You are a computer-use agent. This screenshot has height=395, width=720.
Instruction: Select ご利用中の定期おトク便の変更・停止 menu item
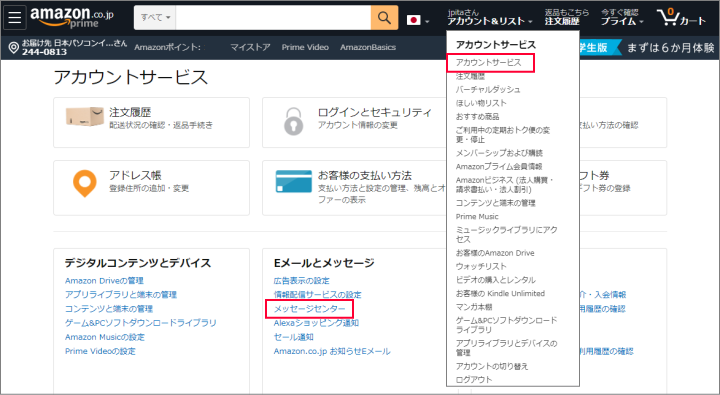(503, 135)
